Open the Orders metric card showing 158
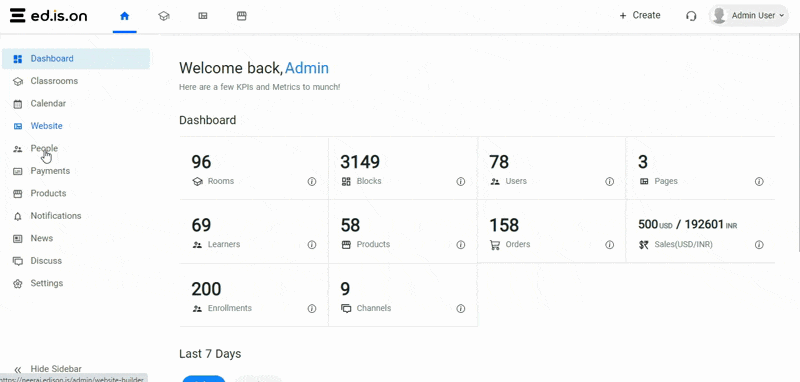The height and width of the screenshot is (382, 800). pyautogui.click(x=552, y=231)
